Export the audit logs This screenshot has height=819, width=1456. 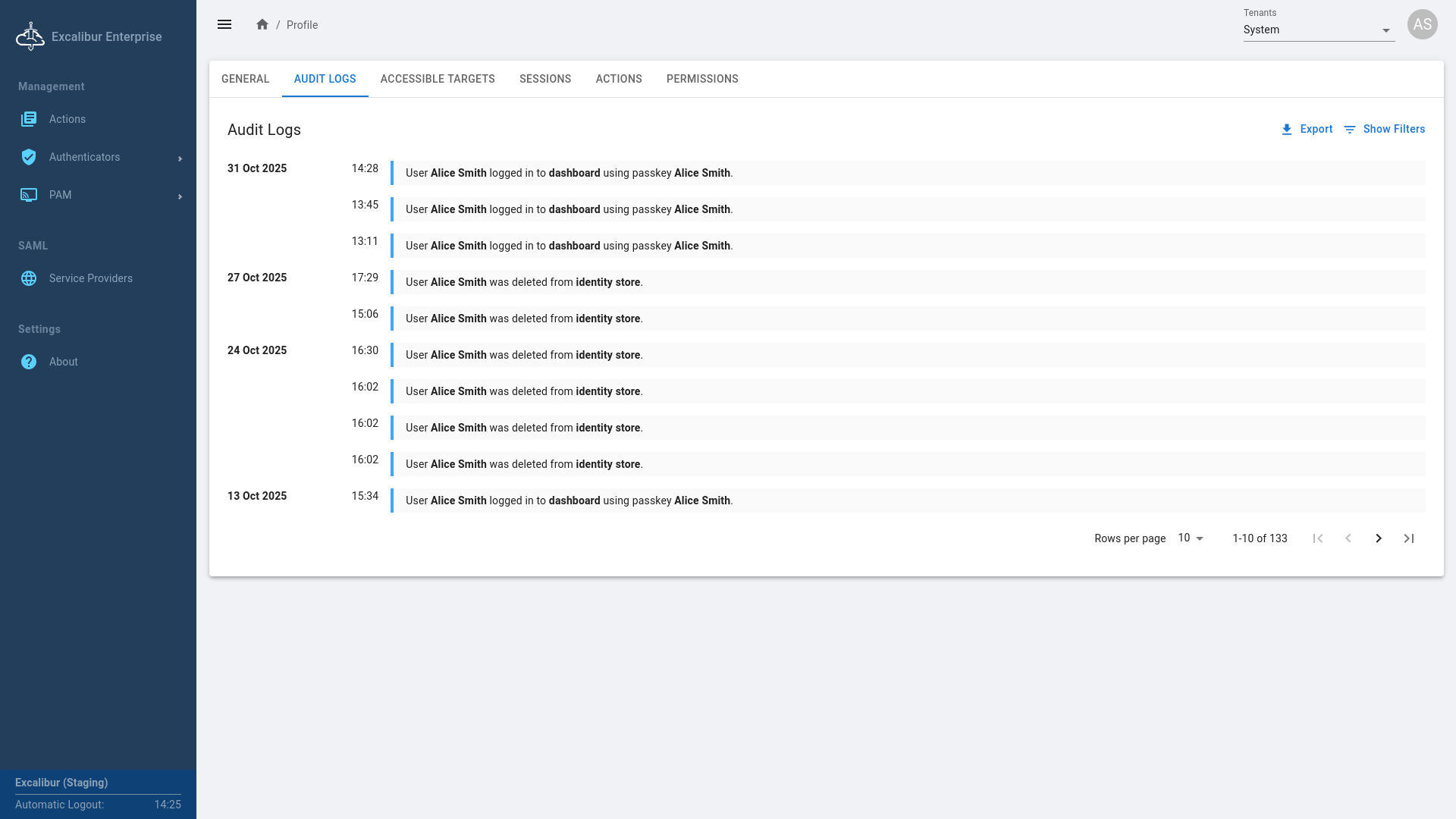(1307, 129)
